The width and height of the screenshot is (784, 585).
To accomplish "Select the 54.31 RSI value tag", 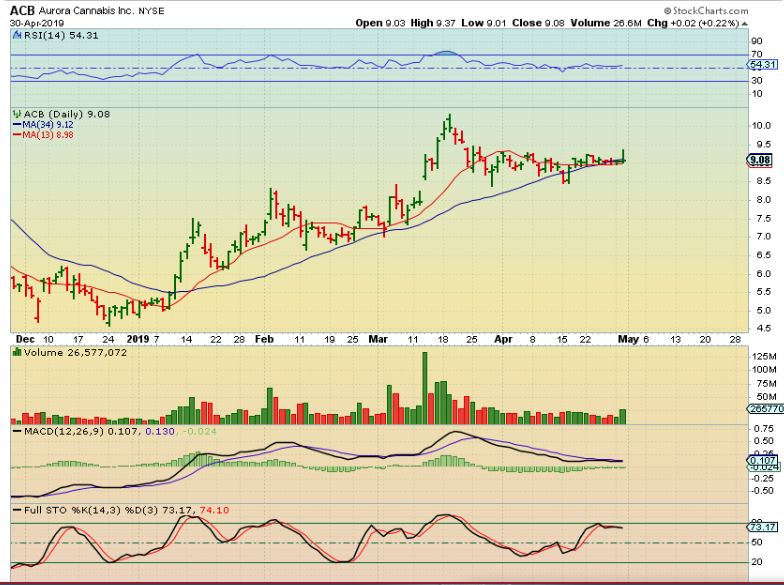I will point(762,65).
